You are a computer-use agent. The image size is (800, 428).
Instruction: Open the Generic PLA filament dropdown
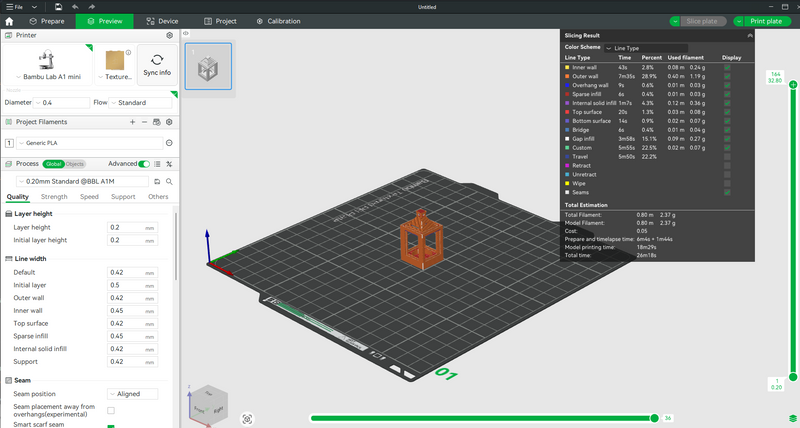tap(90, 143)
